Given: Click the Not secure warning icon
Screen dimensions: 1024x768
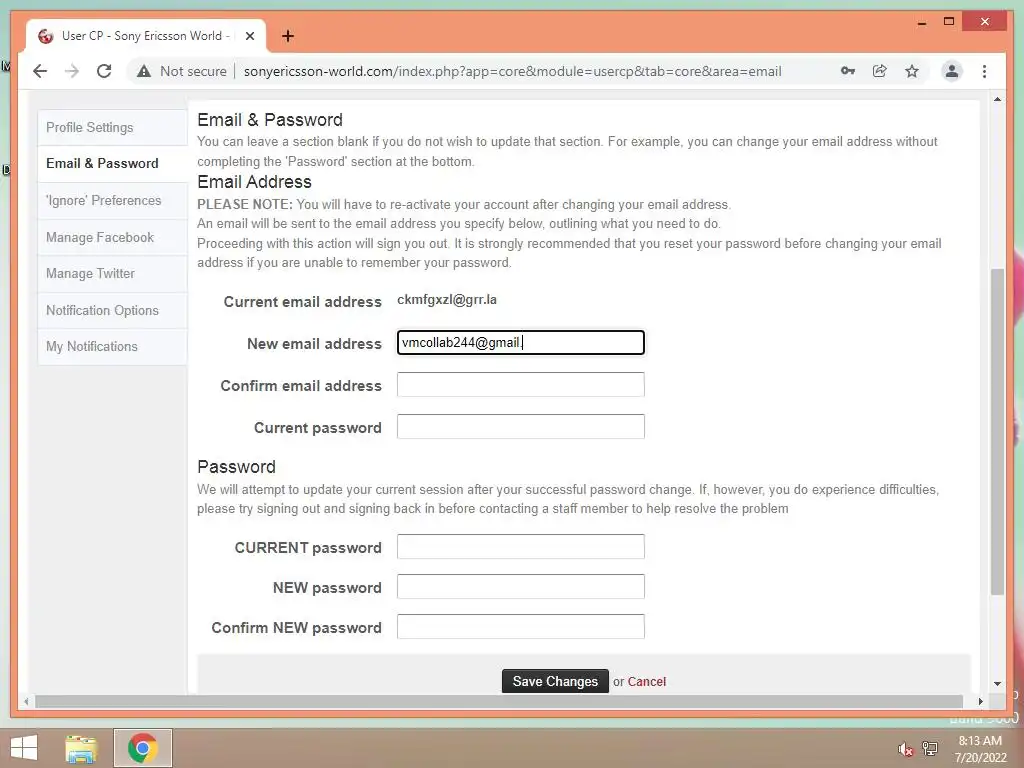Looking at the screenshot, I should pyautogui.click(x=144, y=71).
